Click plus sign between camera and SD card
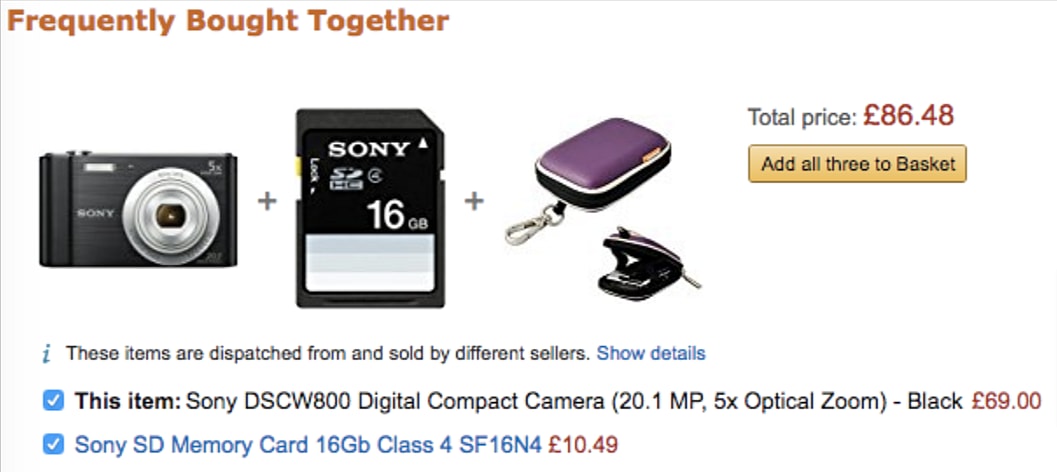Screen dimensions: 1057x472 (x=266, y=201)
